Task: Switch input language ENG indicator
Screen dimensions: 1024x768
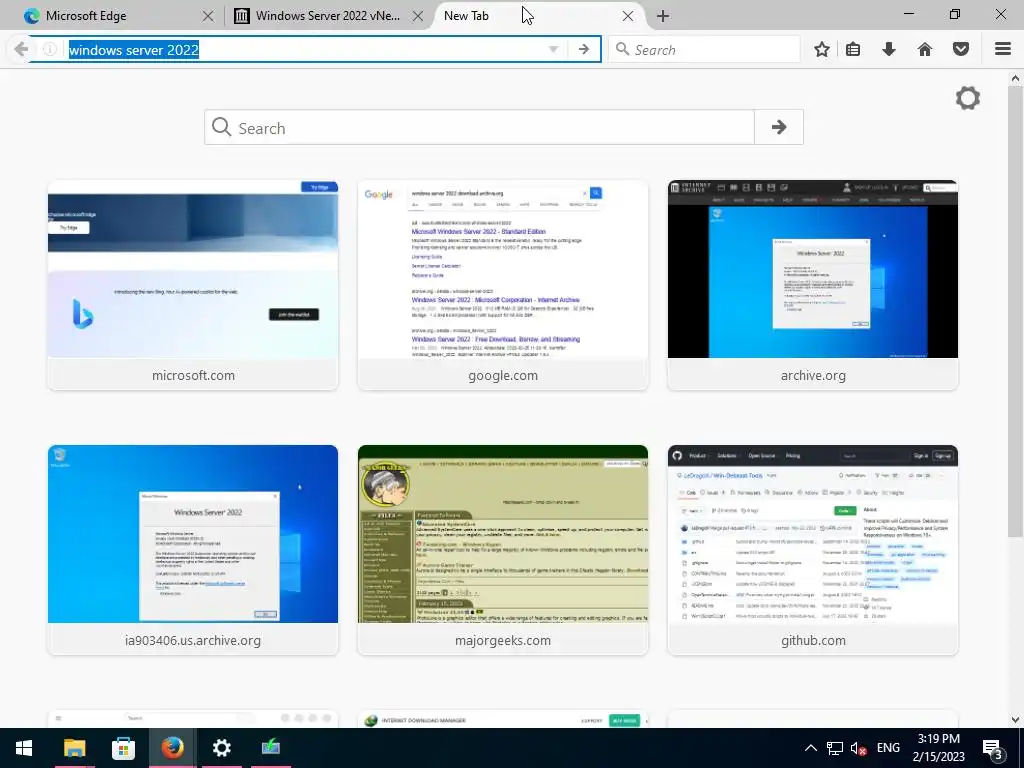Action: click(x=888, y=748)
